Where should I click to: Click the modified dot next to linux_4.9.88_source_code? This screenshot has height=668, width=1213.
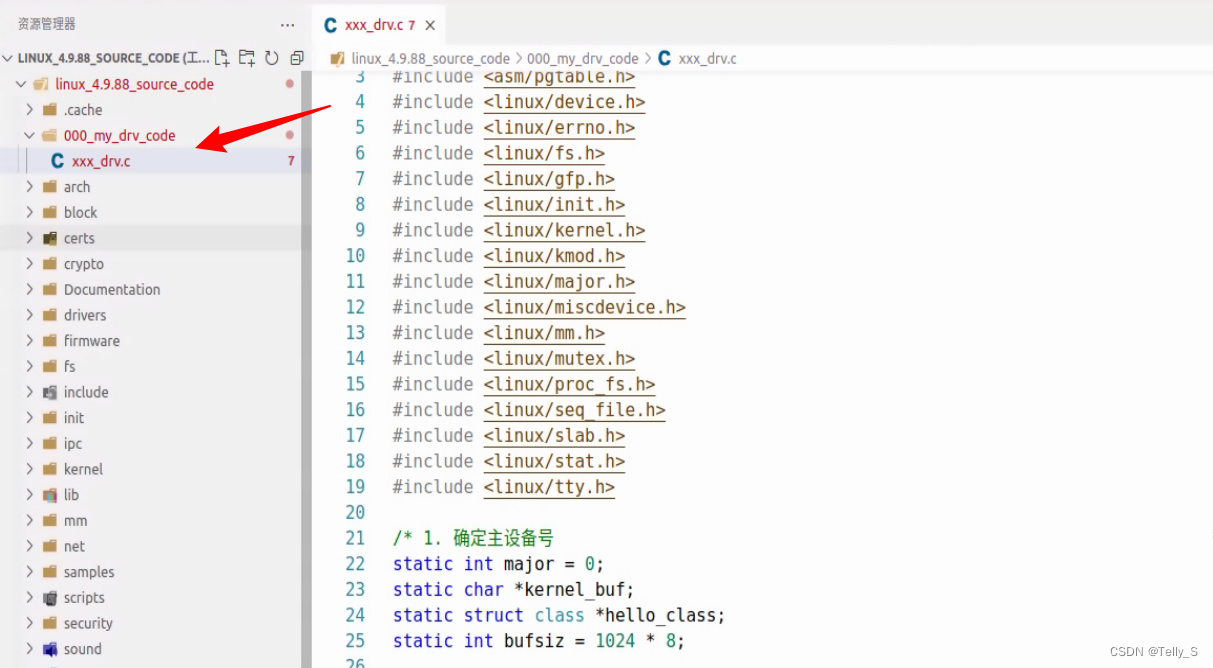pyautogui.click(x=289, y=84)
